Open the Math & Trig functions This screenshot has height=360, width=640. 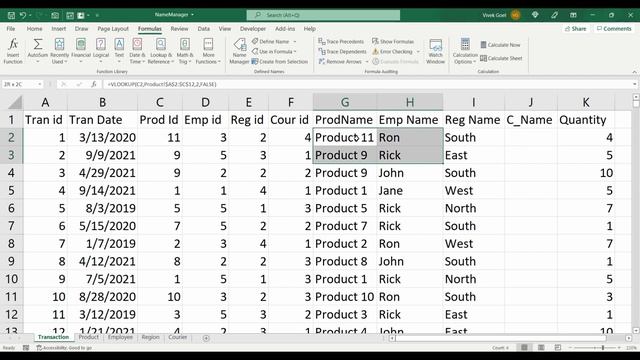point(184,51)
